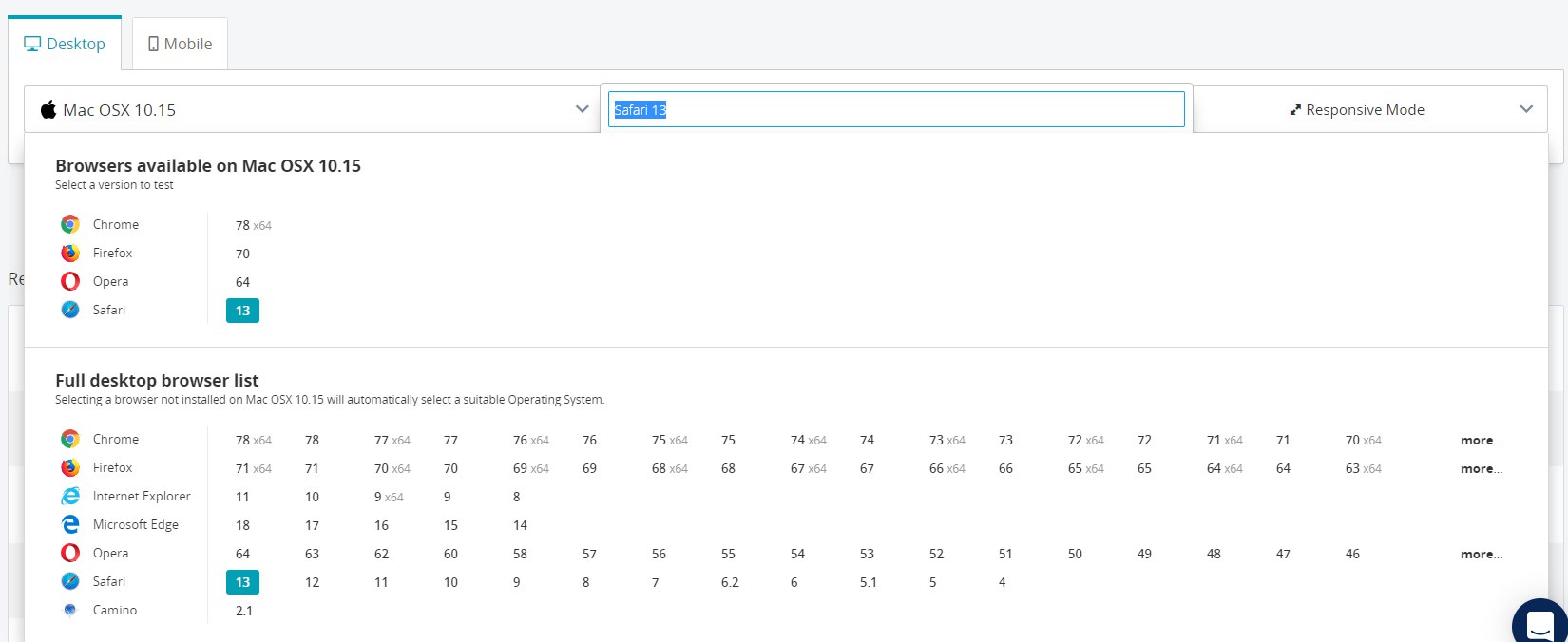1568x642 pixels.
Task: Select Chrome 70 x64 in full list
Action: click(1364, 440)
